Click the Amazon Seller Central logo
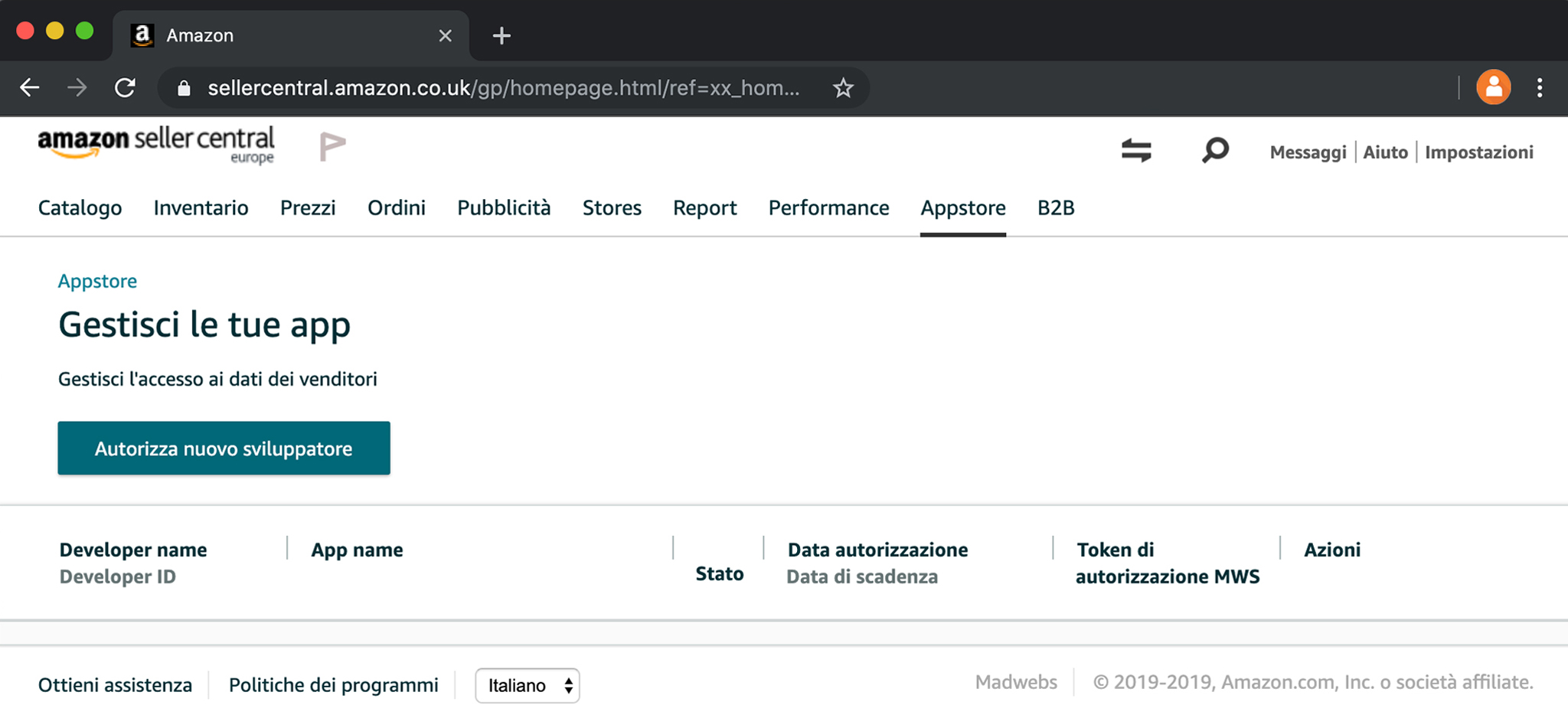The image size is (1568, 728). click(x=156, y=144)
